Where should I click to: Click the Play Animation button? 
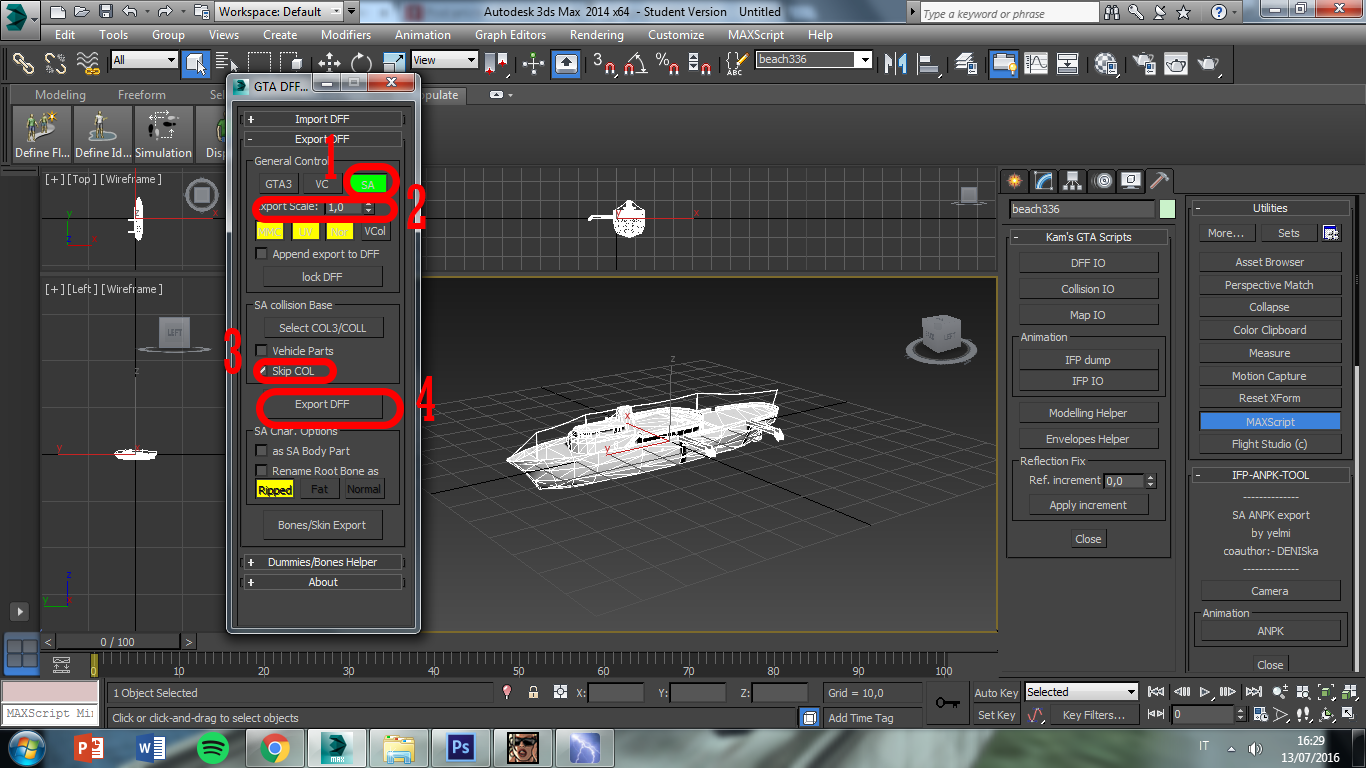click(1207, 691)
